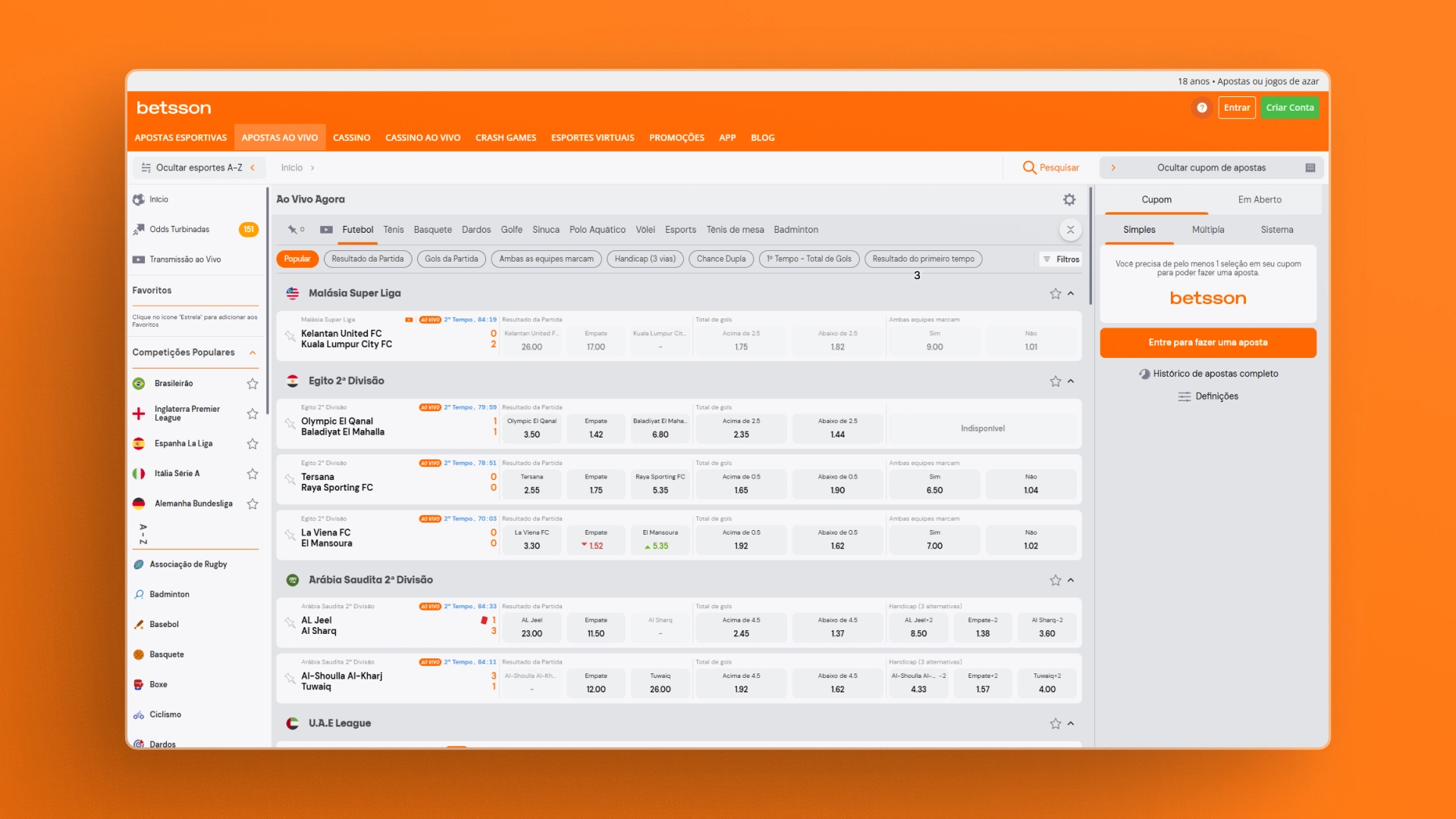Select the Boxe sport icon in sidebar
Viewport: 1456px width, 819px height.
139,684
